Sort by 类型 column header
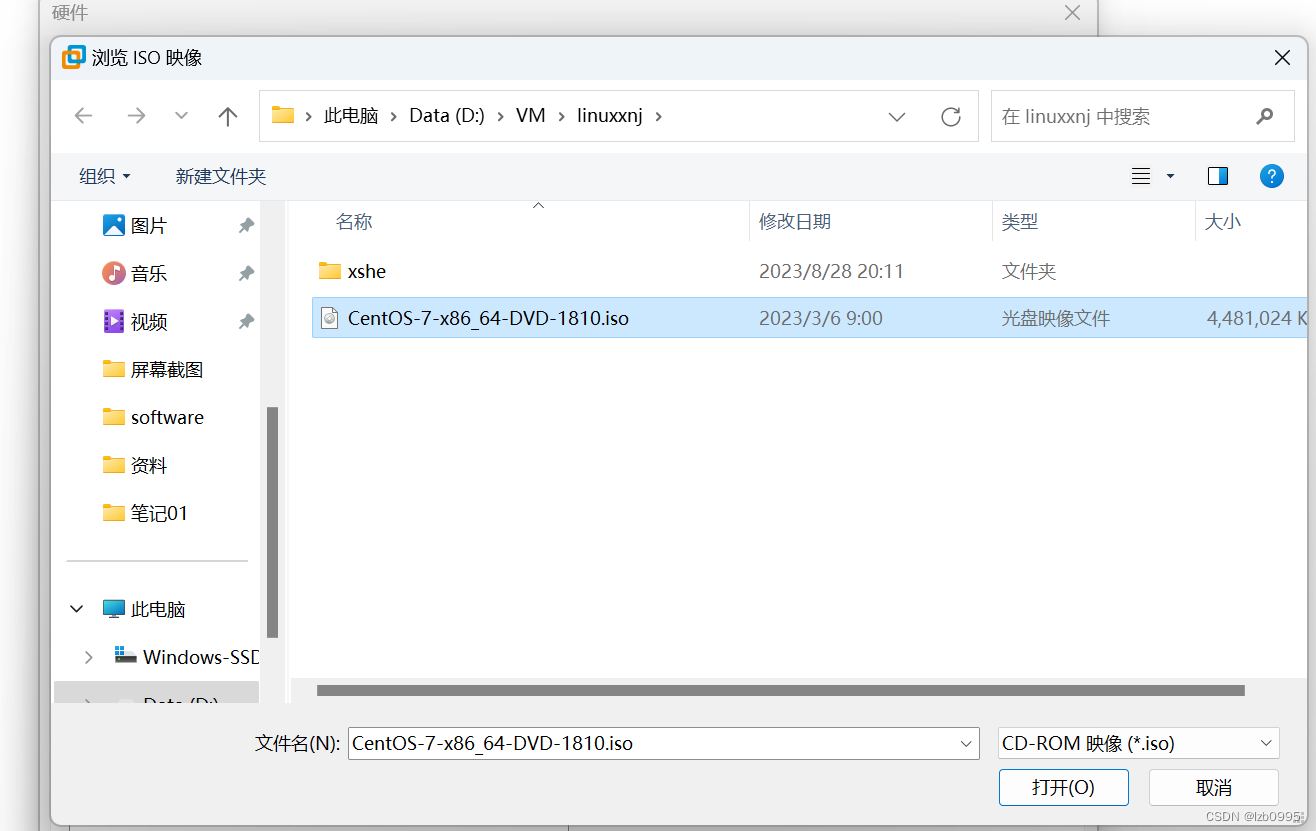The width and height of the screenshot is (1316, 831). pyautogui.click(x=1020, y=222)
